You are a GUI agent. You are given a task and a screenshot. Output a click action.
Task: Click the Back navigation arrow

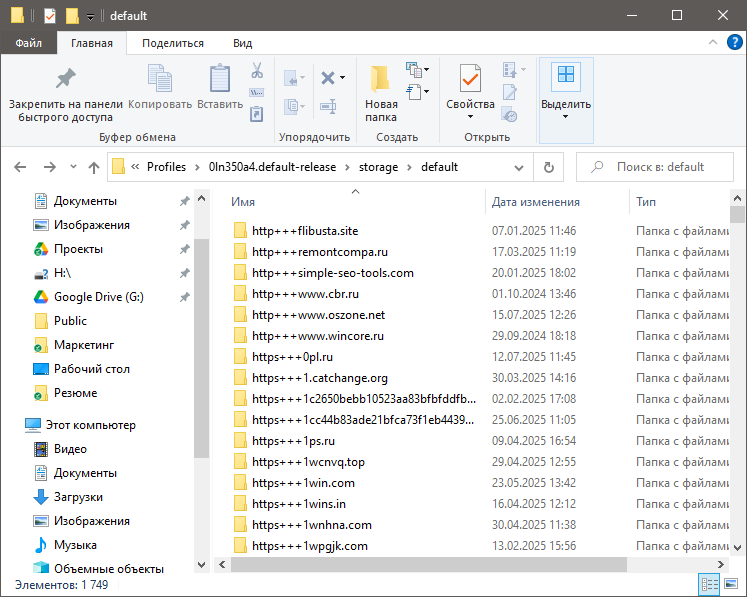[x=20, y=167]
